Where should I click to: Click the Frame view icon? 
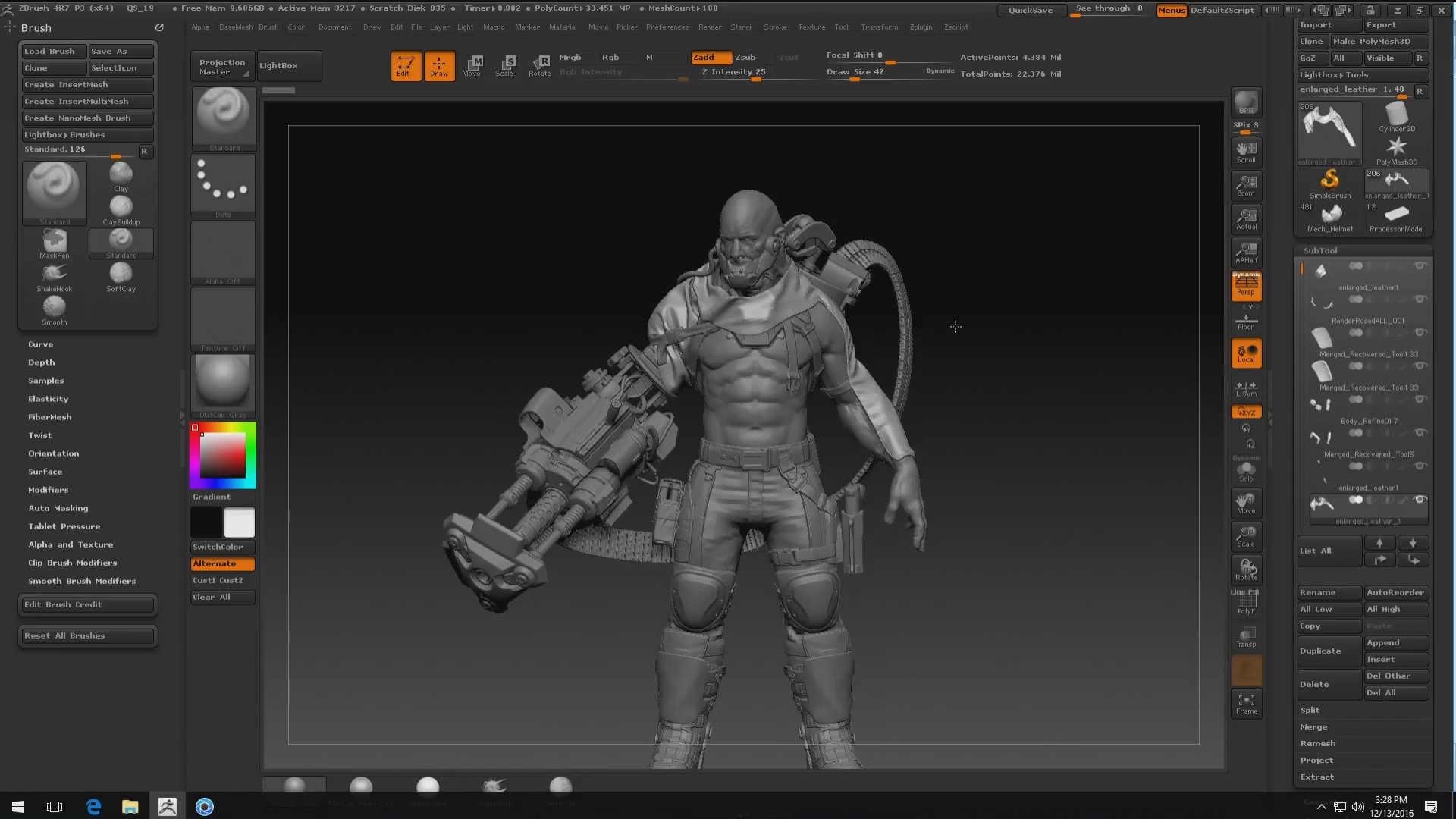[1246, 704]
